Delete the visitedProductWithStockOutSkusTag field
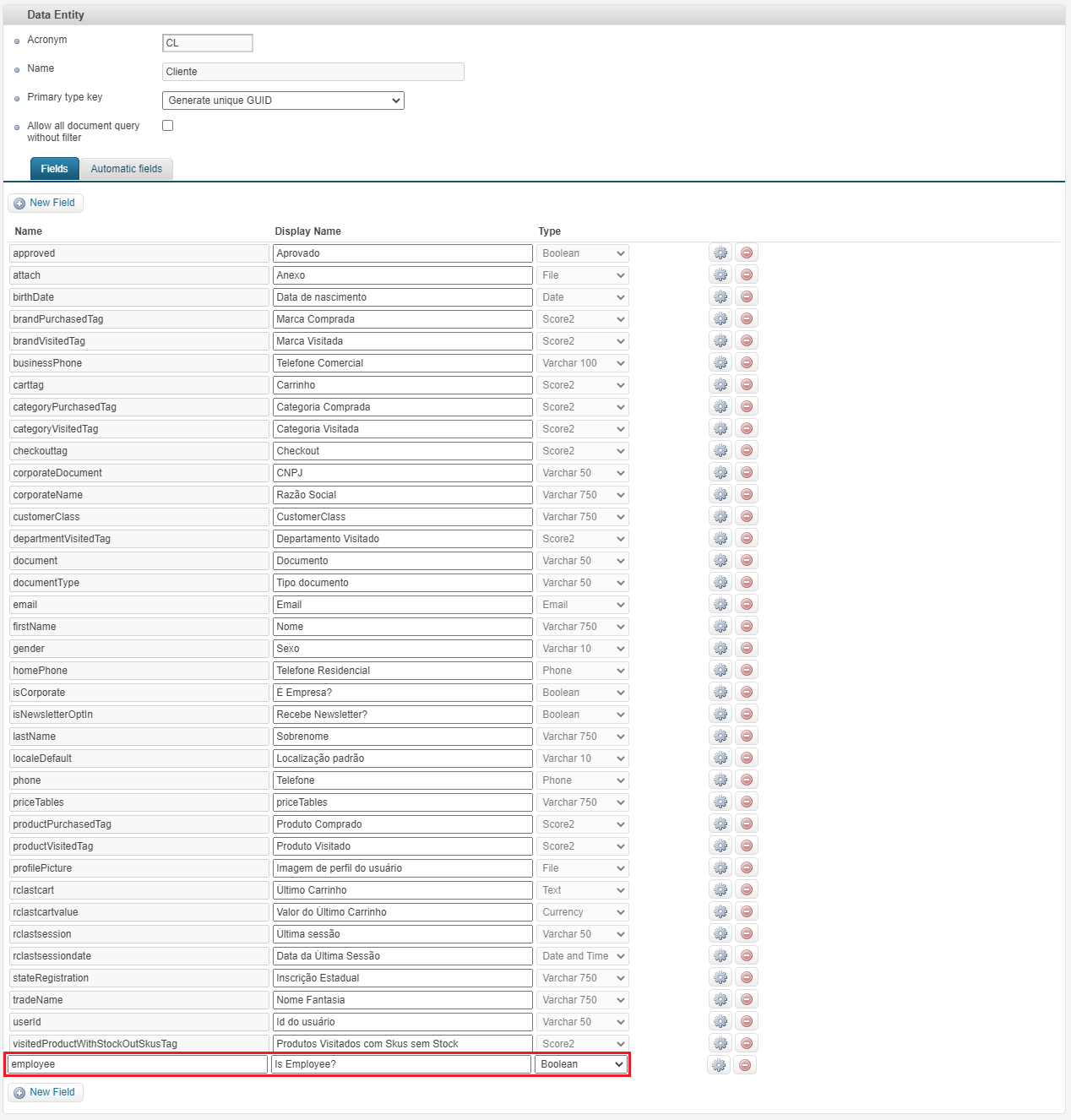1071x1120 pixels. click(x=746, y=1042)
